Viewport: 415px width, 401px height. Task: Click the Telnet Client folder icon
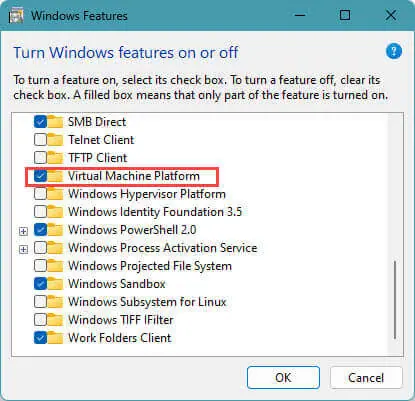point(55,140)
